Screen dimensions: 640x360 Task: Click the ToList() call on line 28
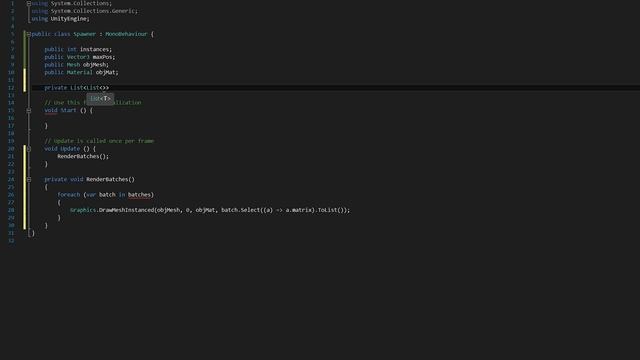point(331,211)
